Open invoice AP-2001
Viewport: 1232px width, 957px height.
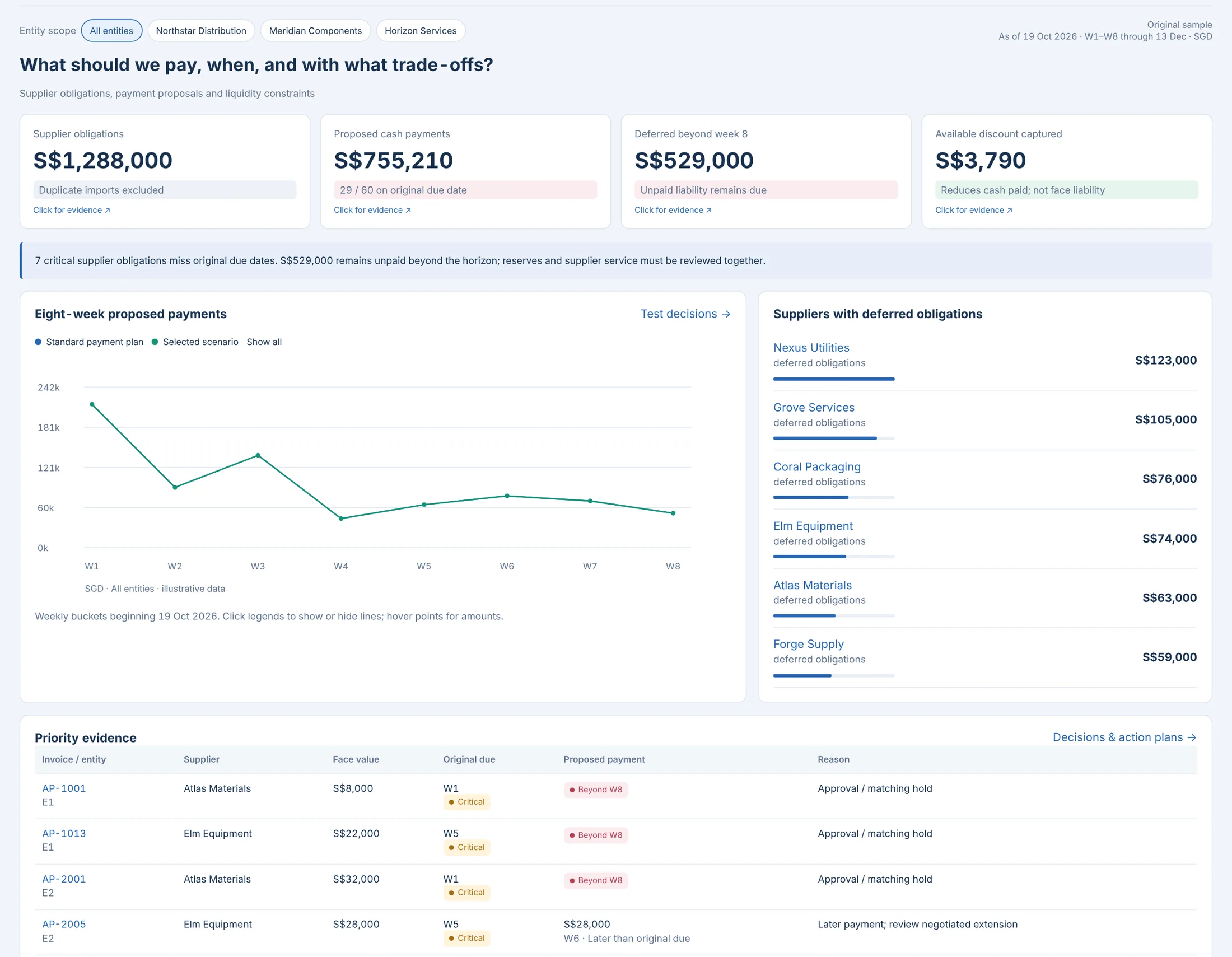click(x=64, y=879)
